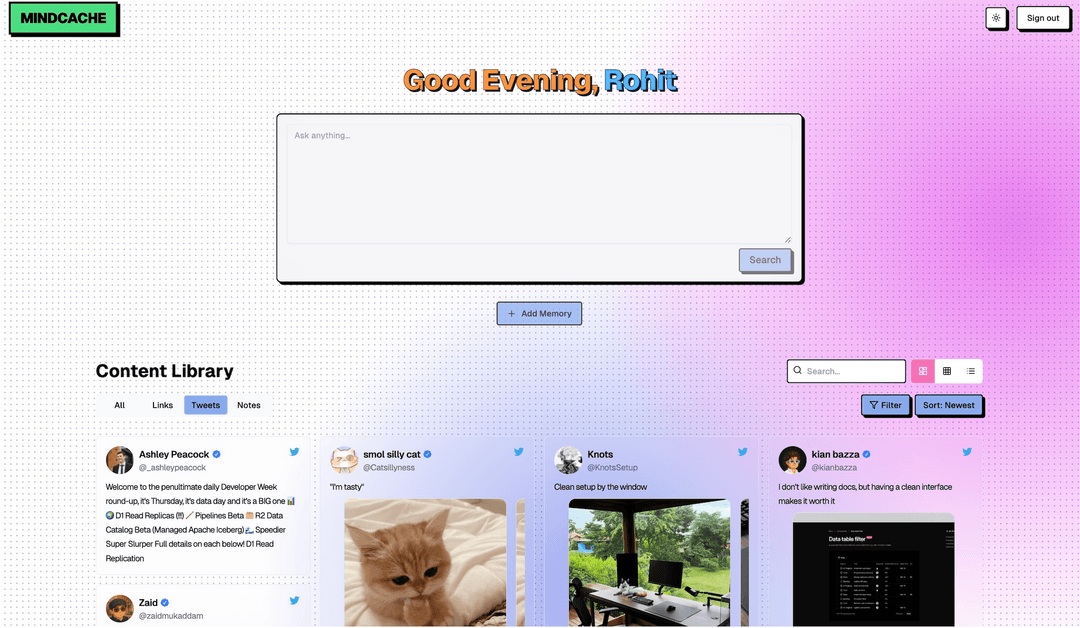Sign out of the account
The height and width of the screenshot is (628, 1080).
pyautogui.click(x=1043, y=18)
